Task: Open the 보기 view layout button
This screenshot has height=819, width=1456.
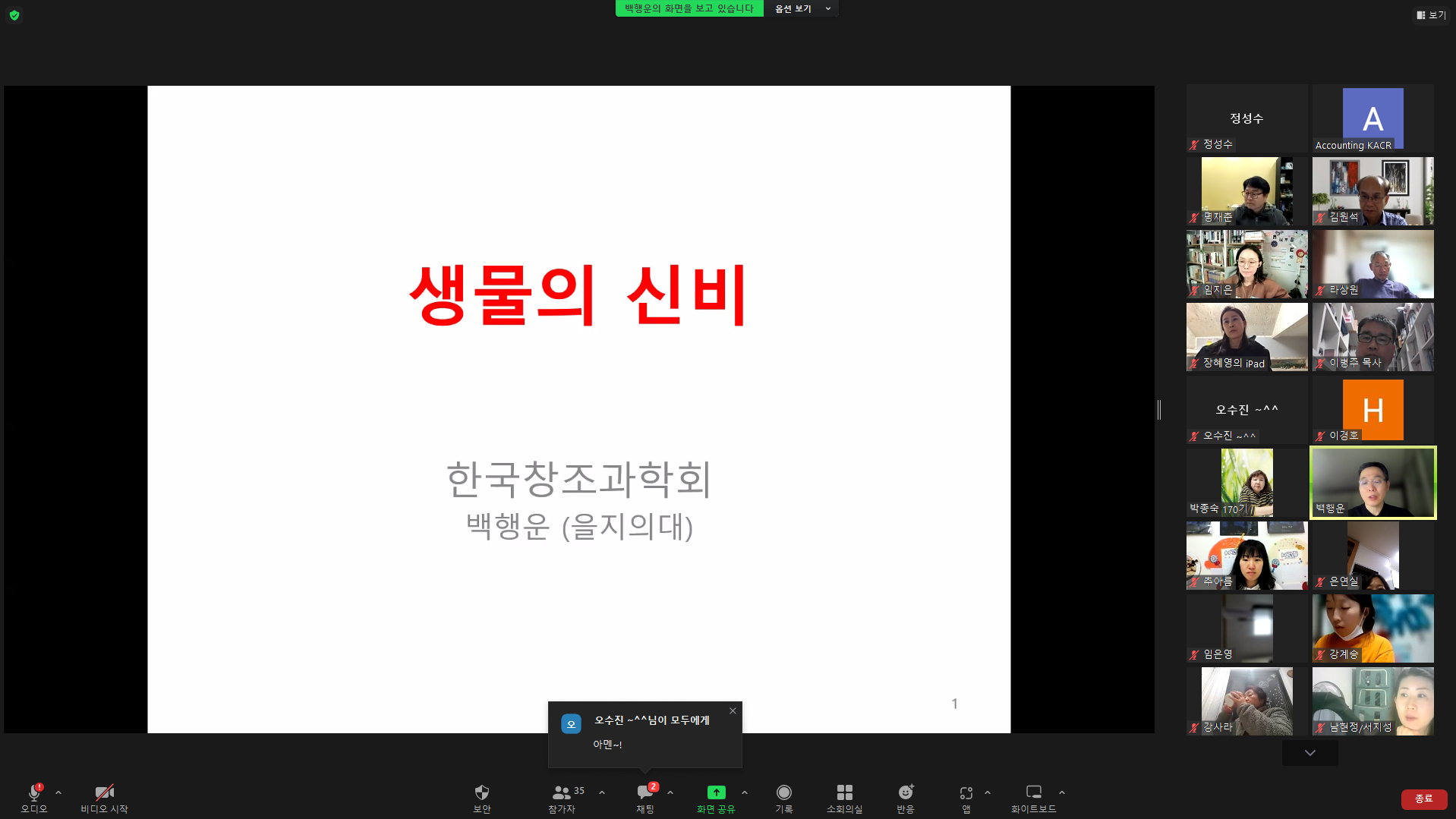Action: click(1431, 15)
